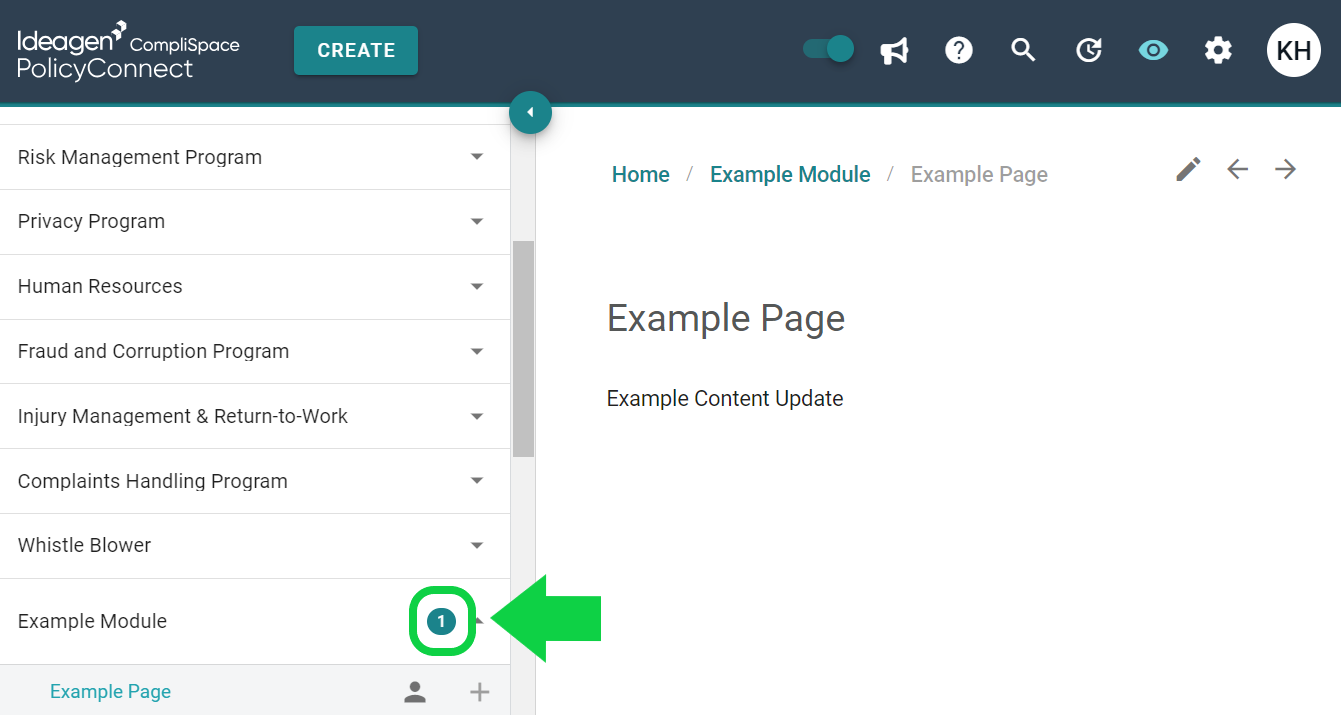The image size is (1341, 715).
Task: Expand Whistle Blower module
Action: (477, 546)
